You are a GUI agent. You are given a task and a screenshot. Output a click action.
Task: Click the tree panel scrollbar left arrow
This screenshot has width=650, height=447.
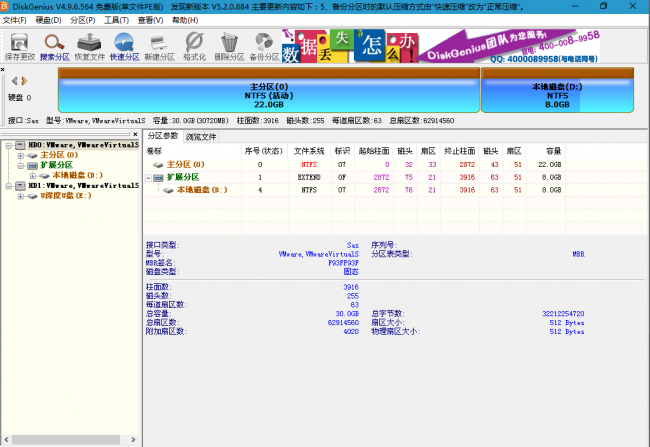pos(6,440)
